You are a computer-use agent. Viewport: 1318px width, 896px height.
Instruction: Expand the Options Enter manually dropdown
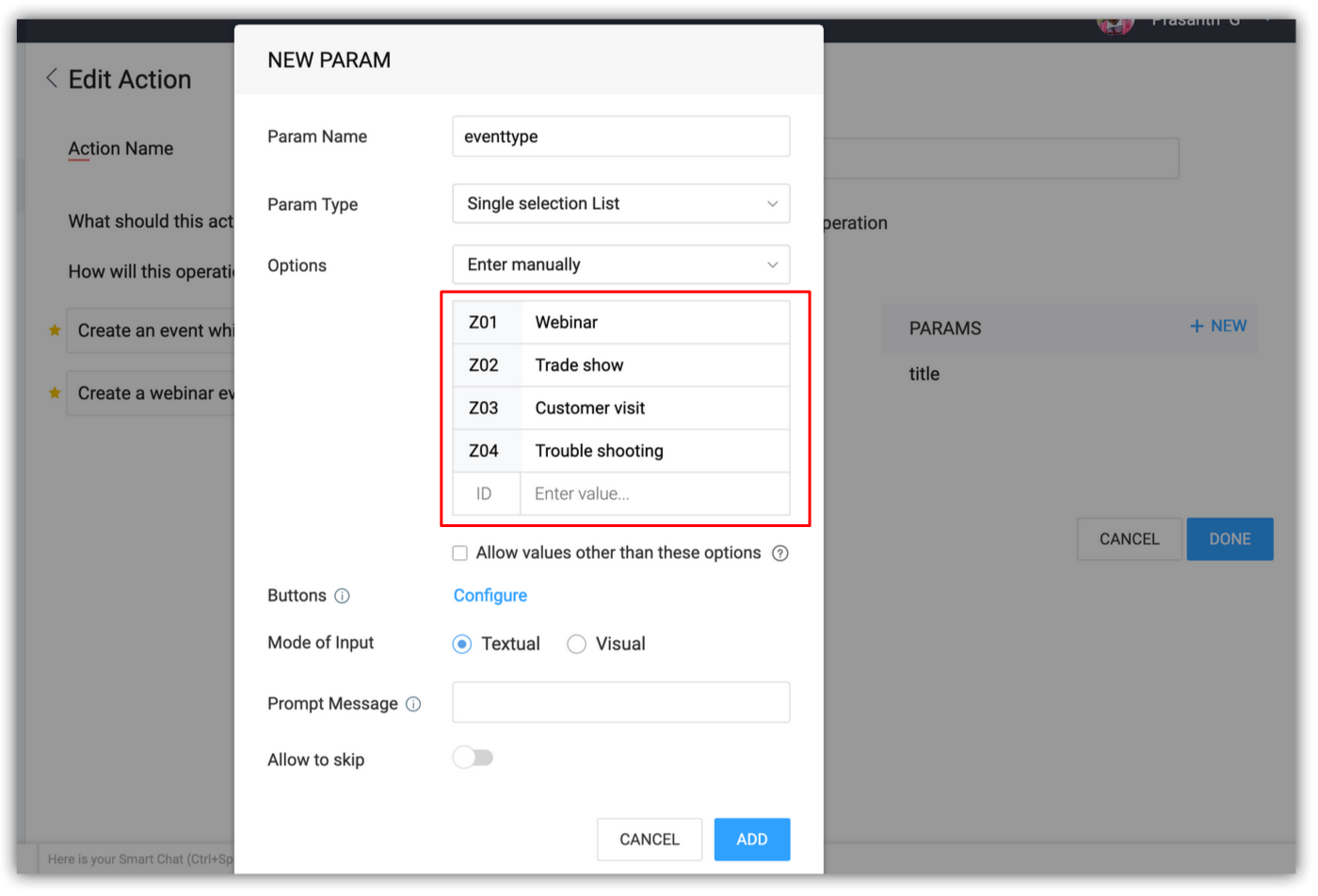(x=620, y=264)
